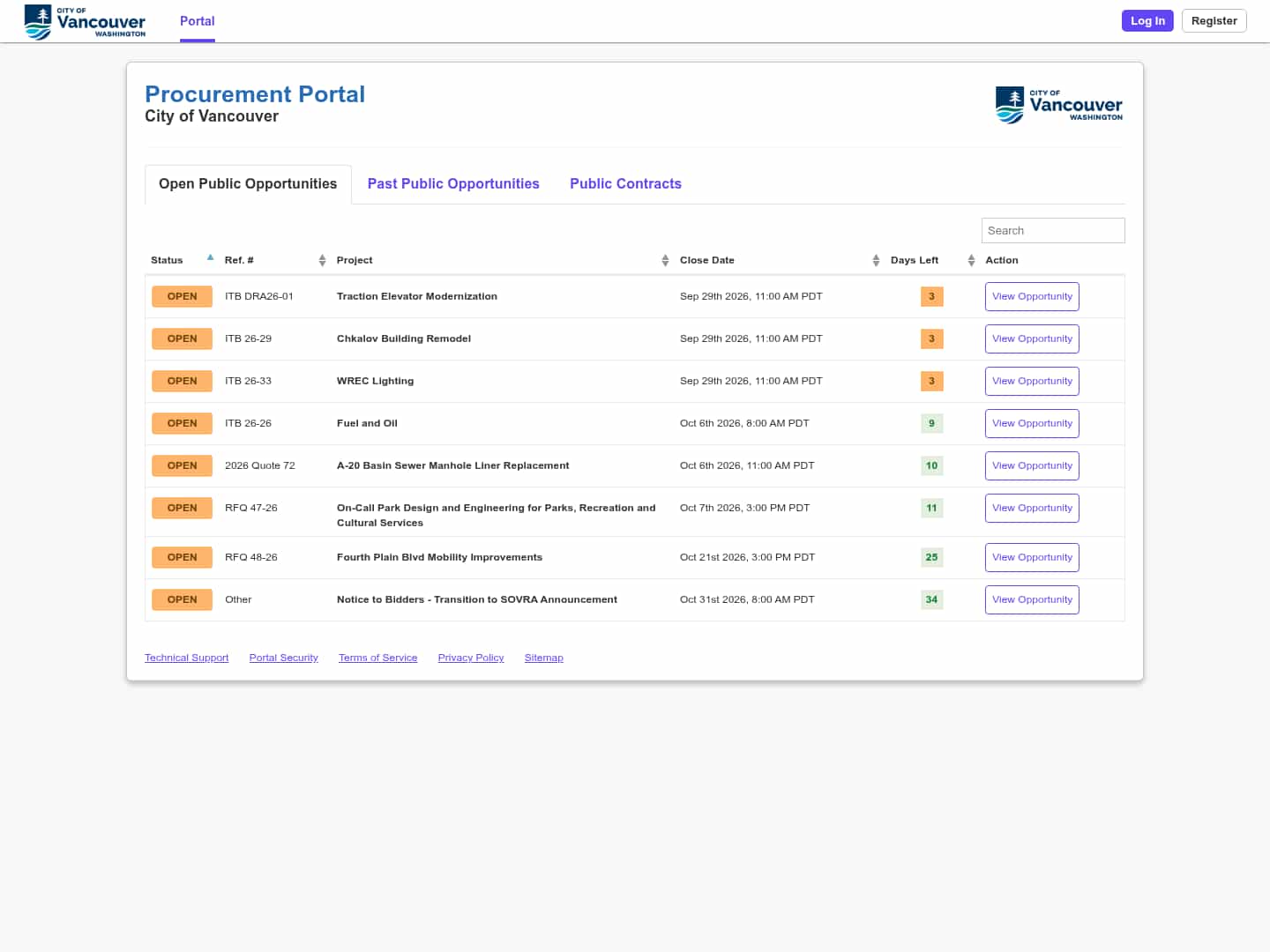Open the Privacy Policy link
Image resolution: width=1270 pixels, height=952 pixels.
(471, 658)
